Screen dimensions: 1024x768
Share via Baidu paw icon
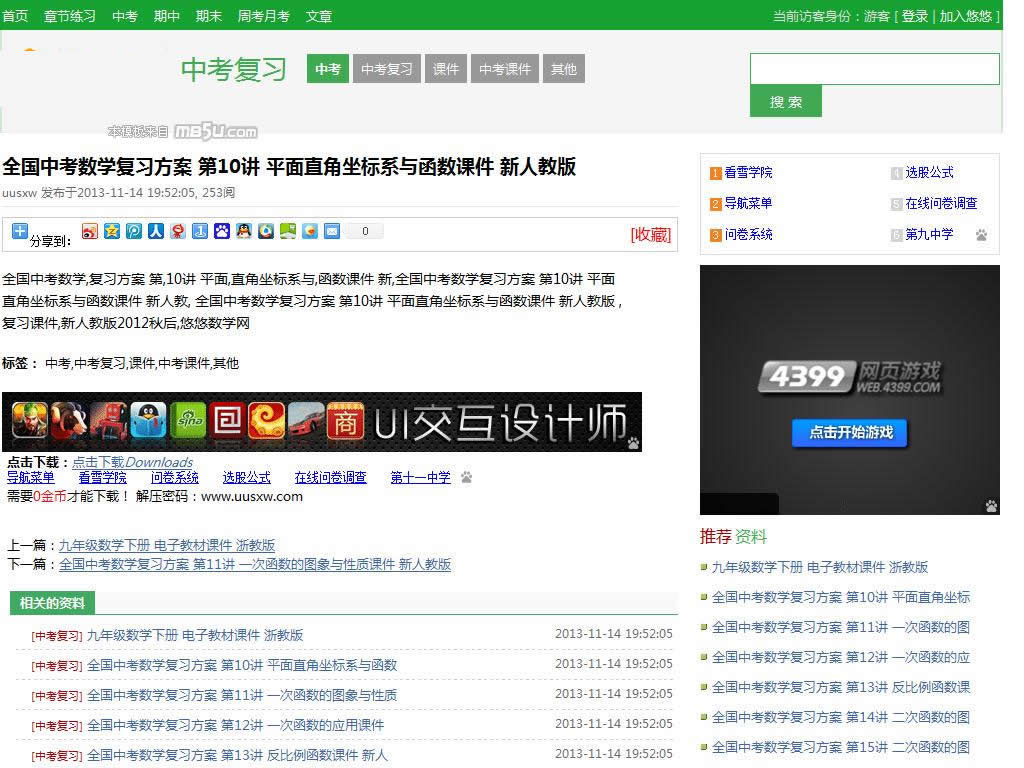[x=222, y=231]
